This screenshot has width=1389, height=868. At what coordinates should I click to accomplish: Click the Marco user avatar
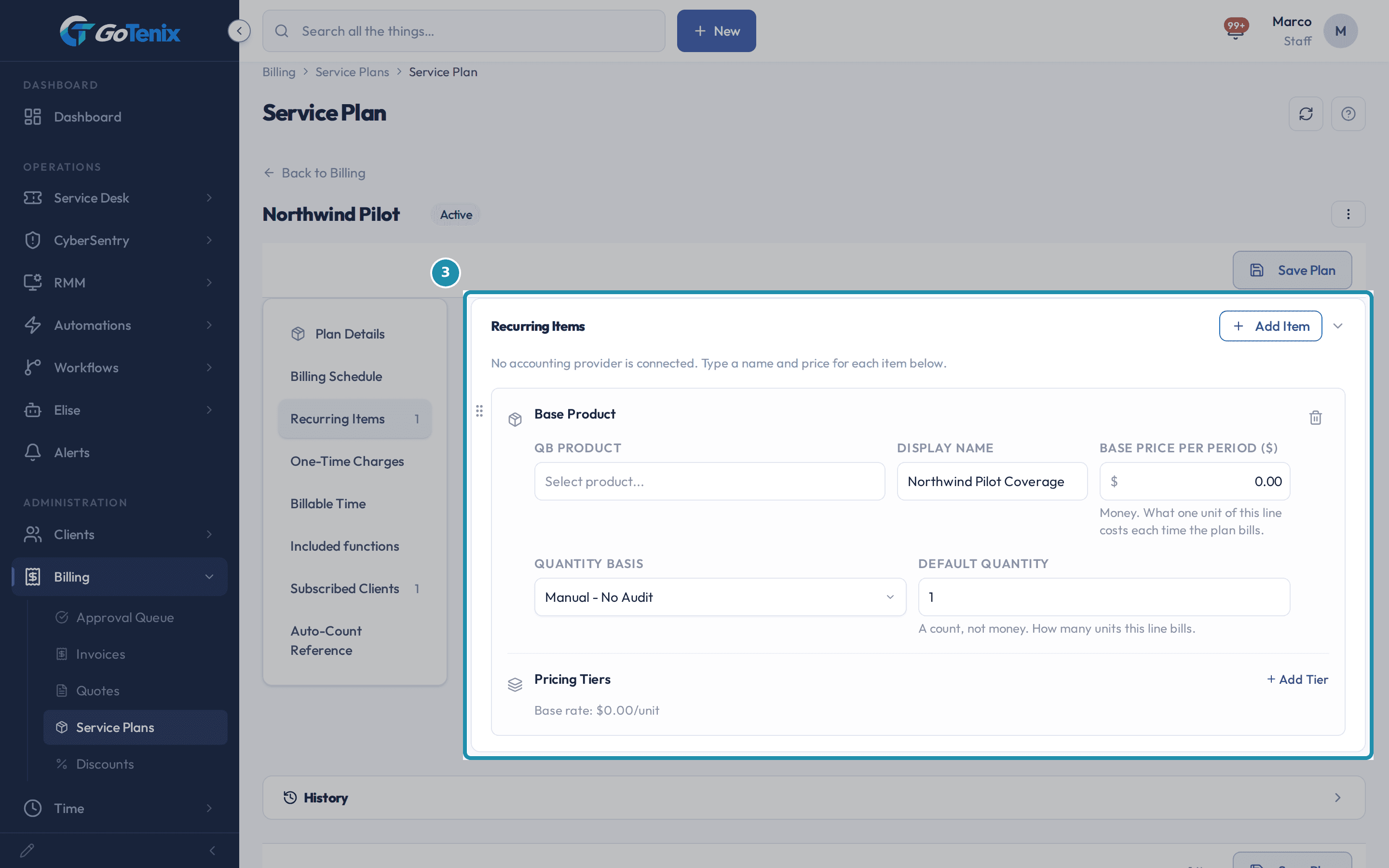coord(1340,31)
